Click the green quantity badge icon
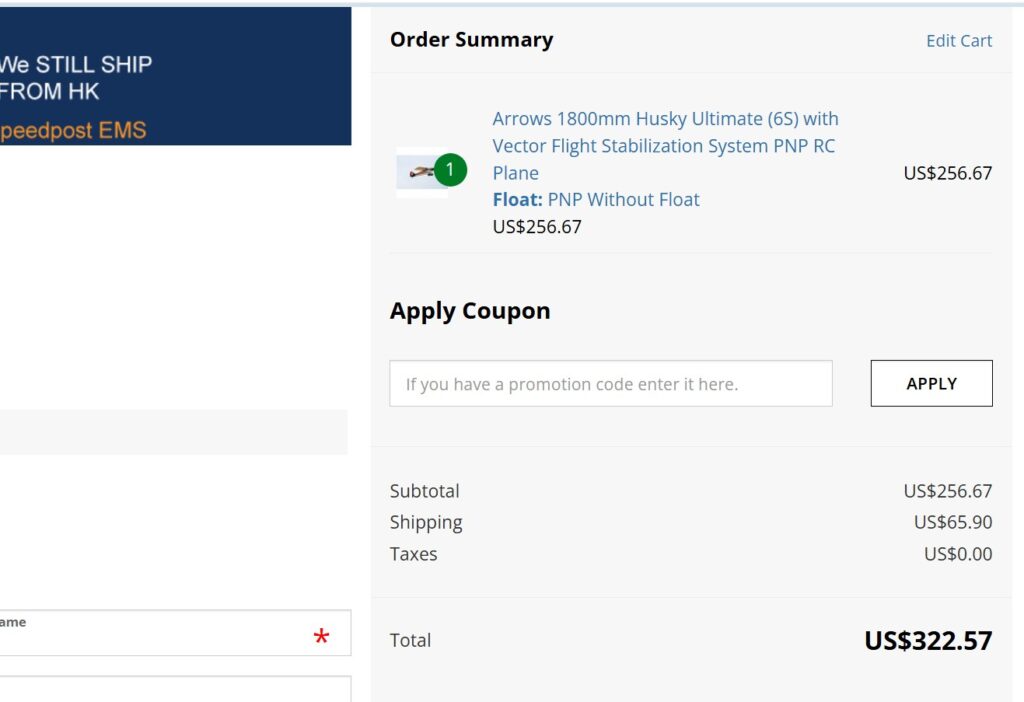Image resolution: width=1024 pixels, height=702 pixels. tap(450, 170)
